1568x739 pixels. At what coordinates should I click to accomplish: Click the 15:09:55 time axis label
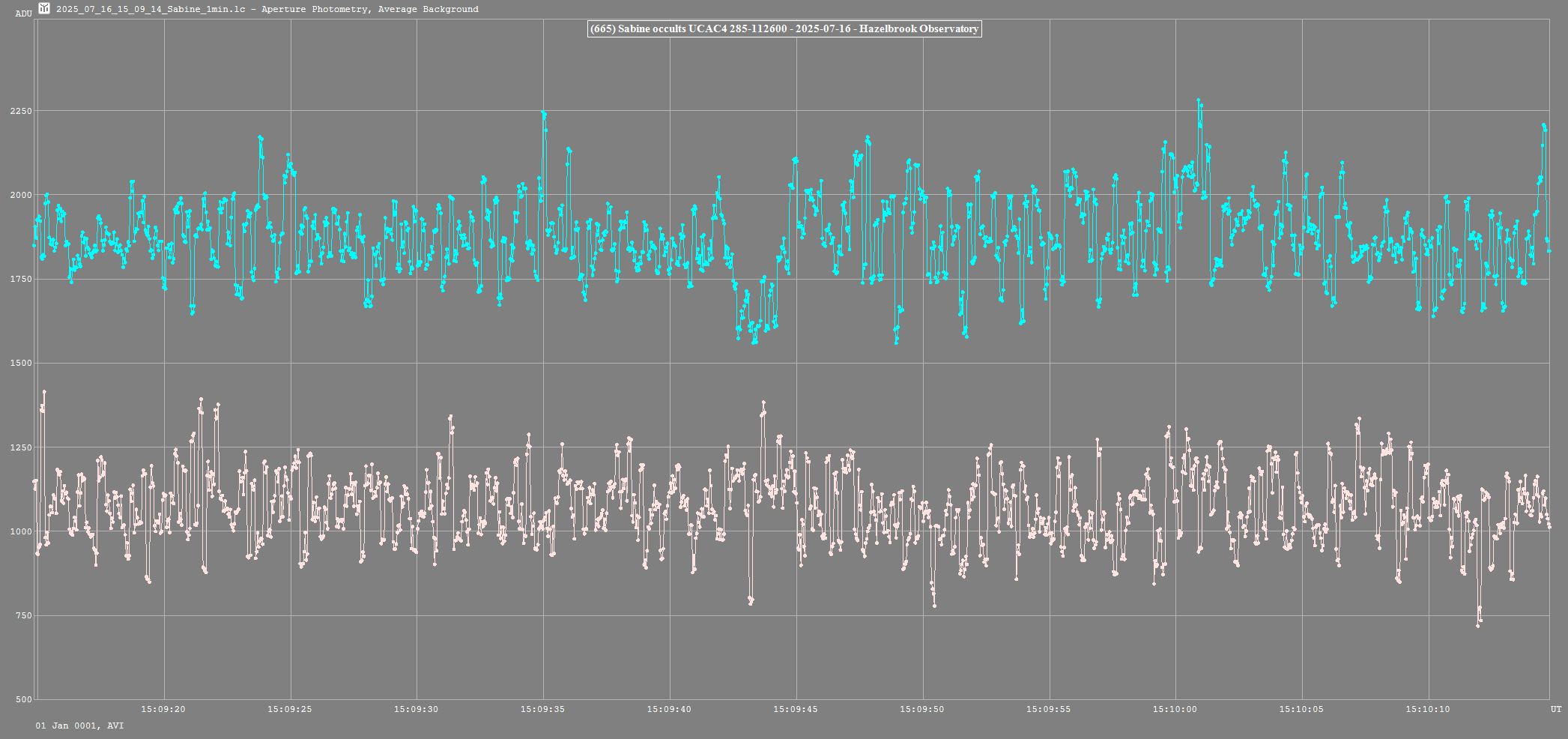1048,709
